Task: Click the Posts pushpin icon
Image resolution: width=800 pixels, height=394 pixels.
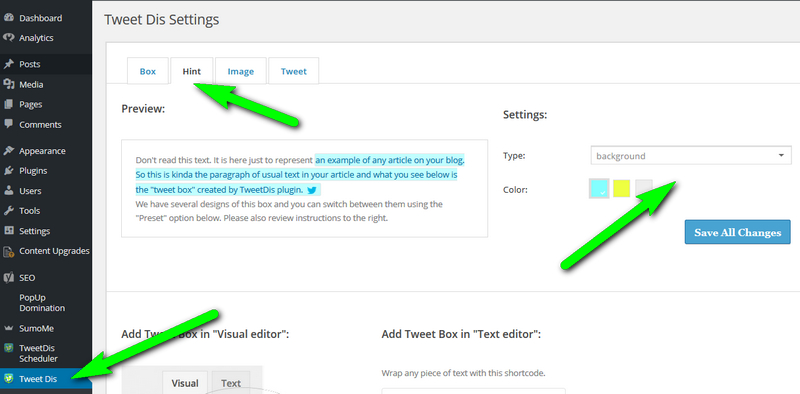Action: click(x=8, y=64)
